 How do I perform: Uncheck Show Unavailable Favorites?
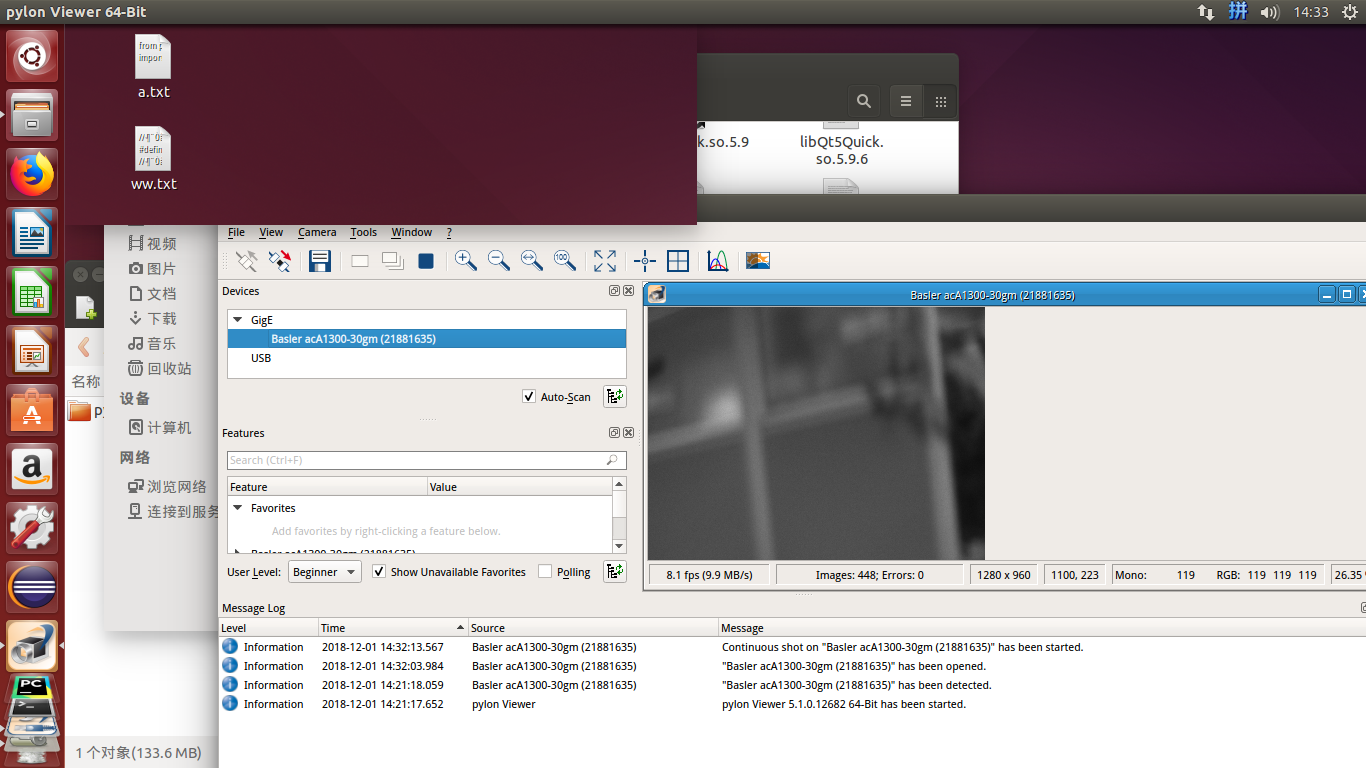378,571
